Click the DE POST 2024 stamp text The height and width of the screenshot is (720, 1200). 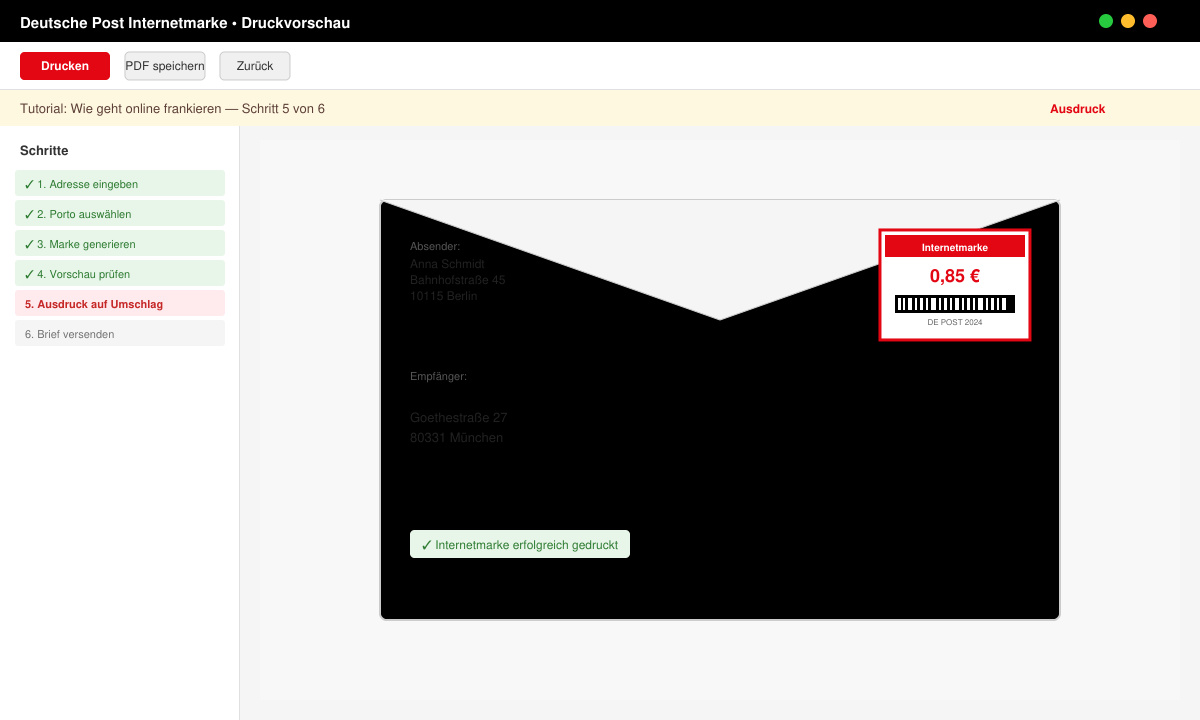tap(955, 323)
